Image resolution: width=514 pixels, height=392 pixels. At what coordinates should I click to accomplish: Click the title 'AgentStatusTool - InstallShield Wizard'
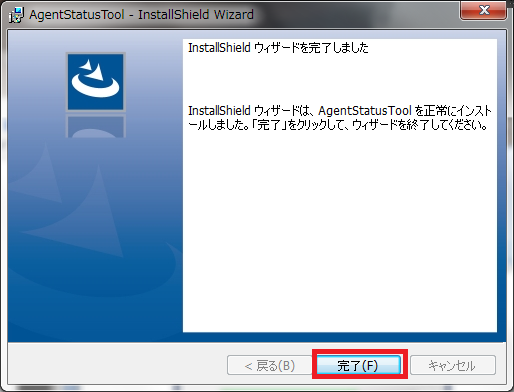(x=141, y=15)
